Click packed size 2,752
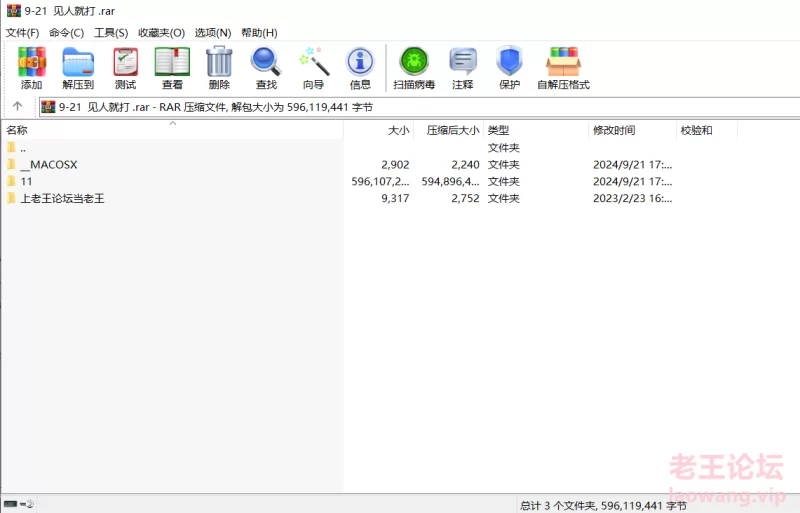Image resolution: width=800 pixels, height=513 pixels. [465, 198]
